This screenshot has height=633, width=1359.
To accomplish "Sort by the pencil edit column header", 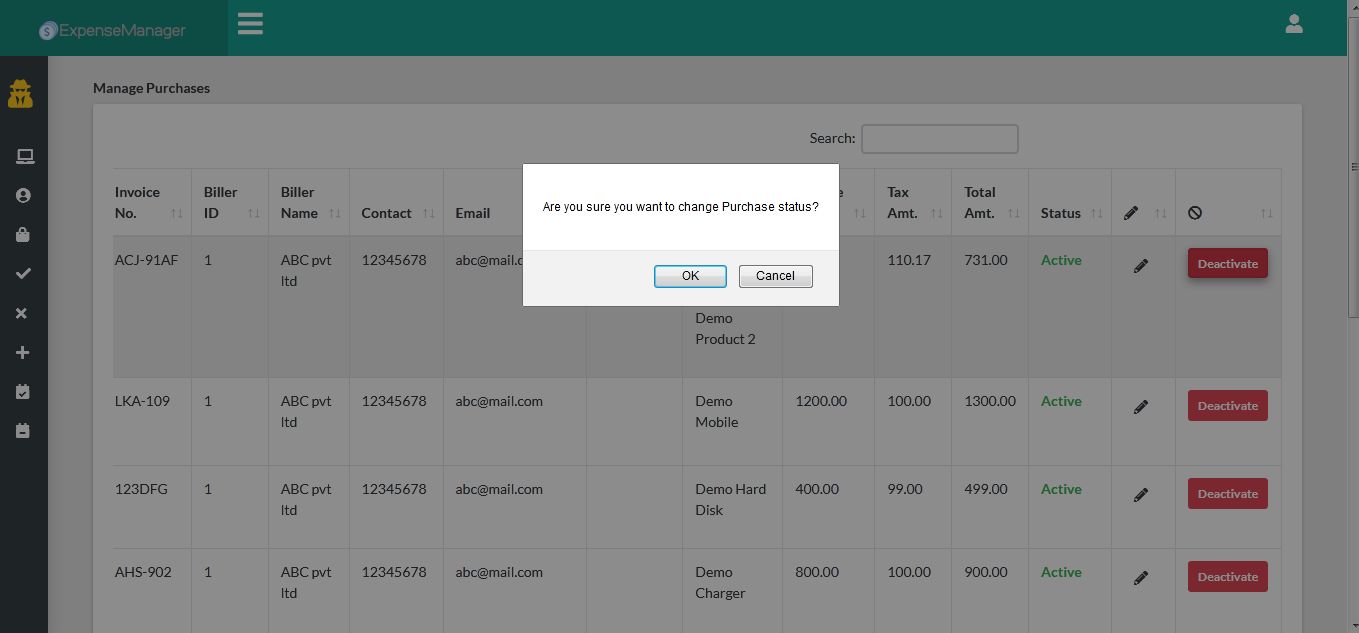I will point(1144,202).
